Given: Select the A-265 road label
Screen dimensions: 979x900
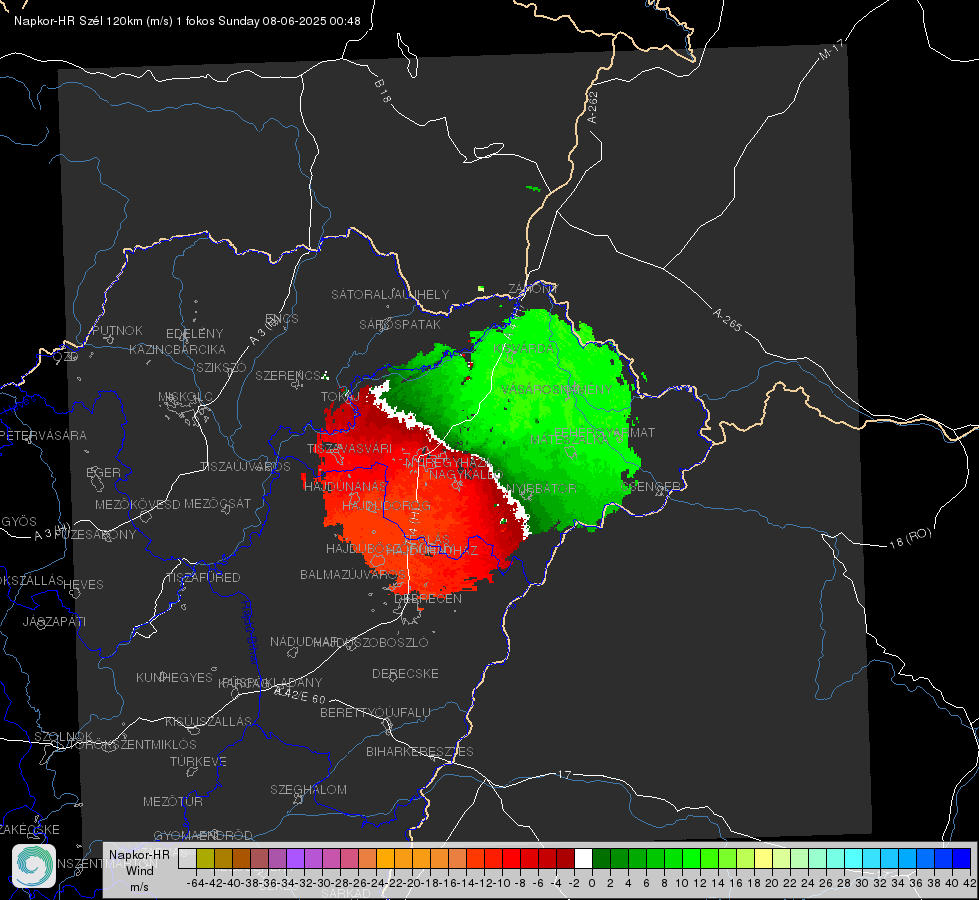Looking at the screenshot, I should coord(727,319).
